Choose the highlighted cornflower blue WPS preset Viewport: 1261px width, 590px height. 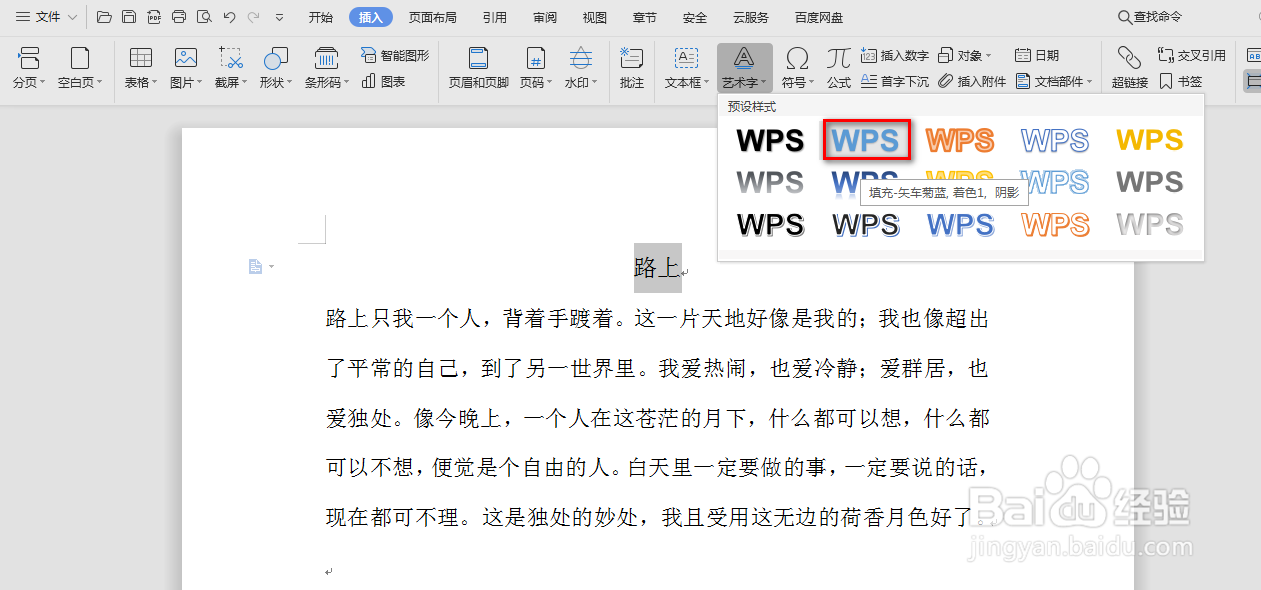tap(867, 140)
